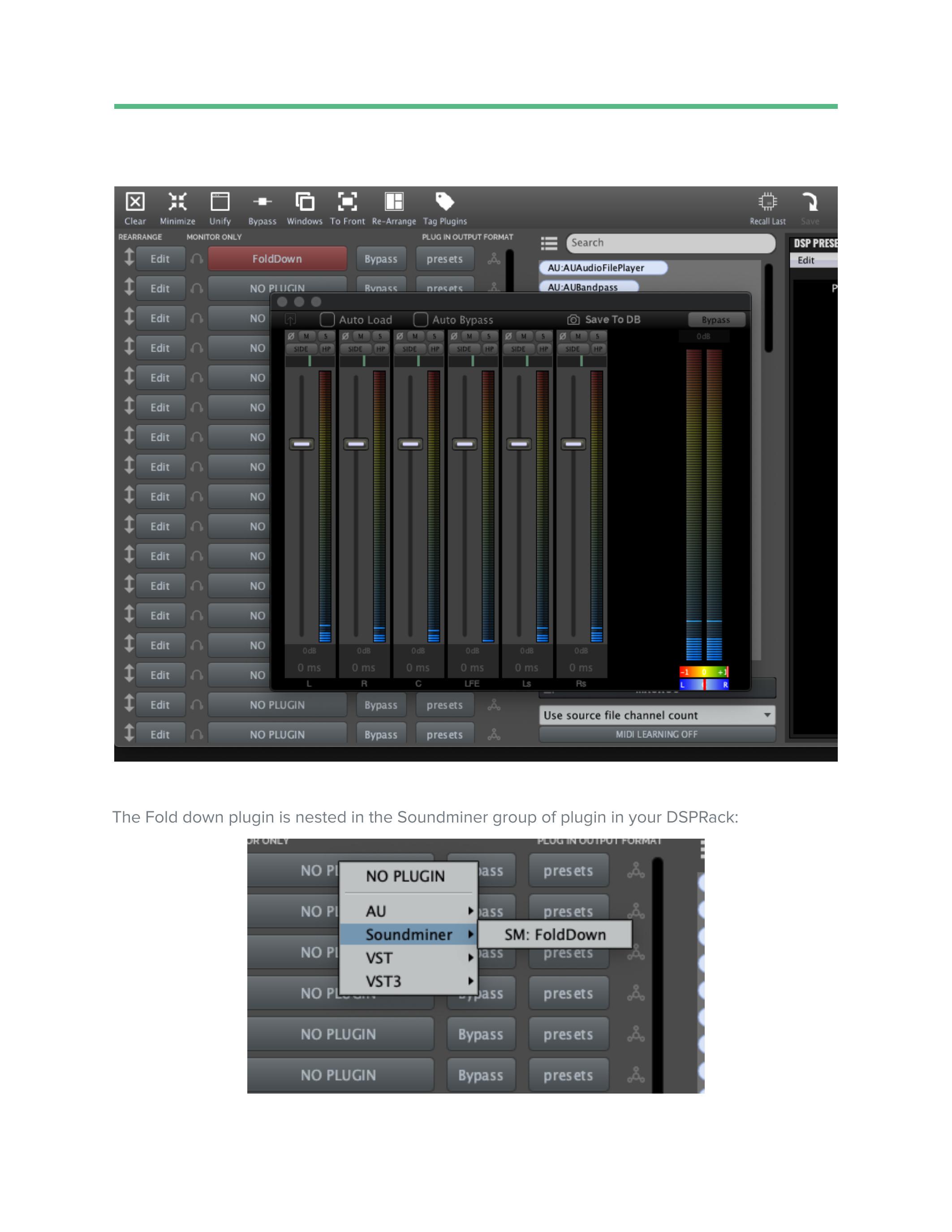The width and height of the screenshot is (952, 1232).
Task: Toggle the plugin list view icon
Action: click(549, 243)
